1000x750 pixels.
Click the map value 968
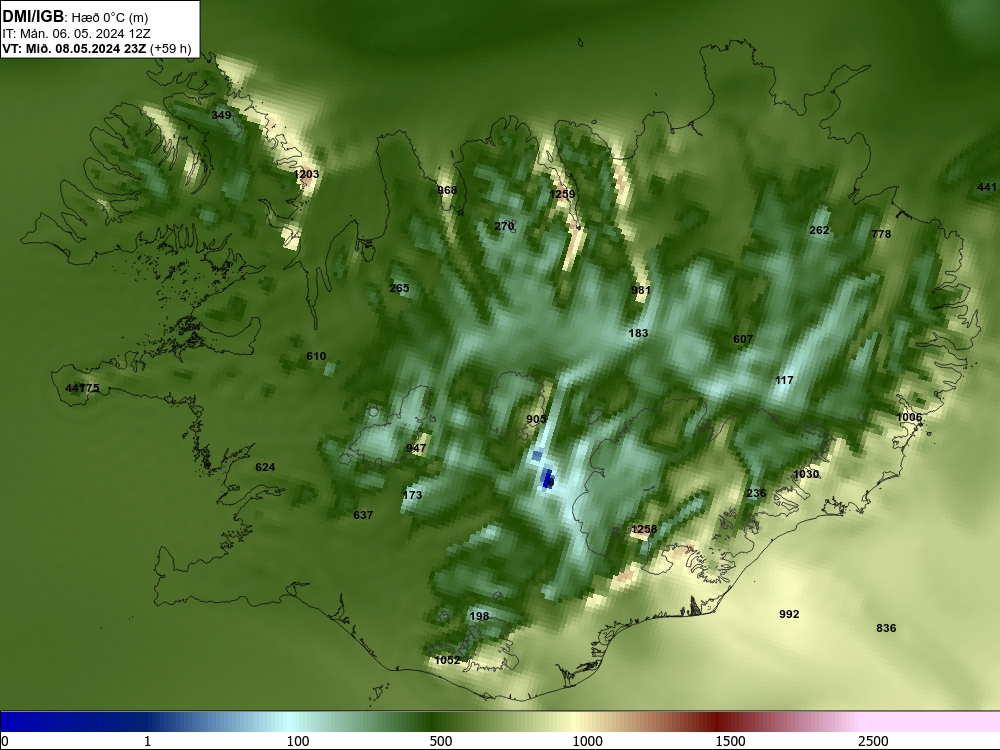click(x=447, y=190)
